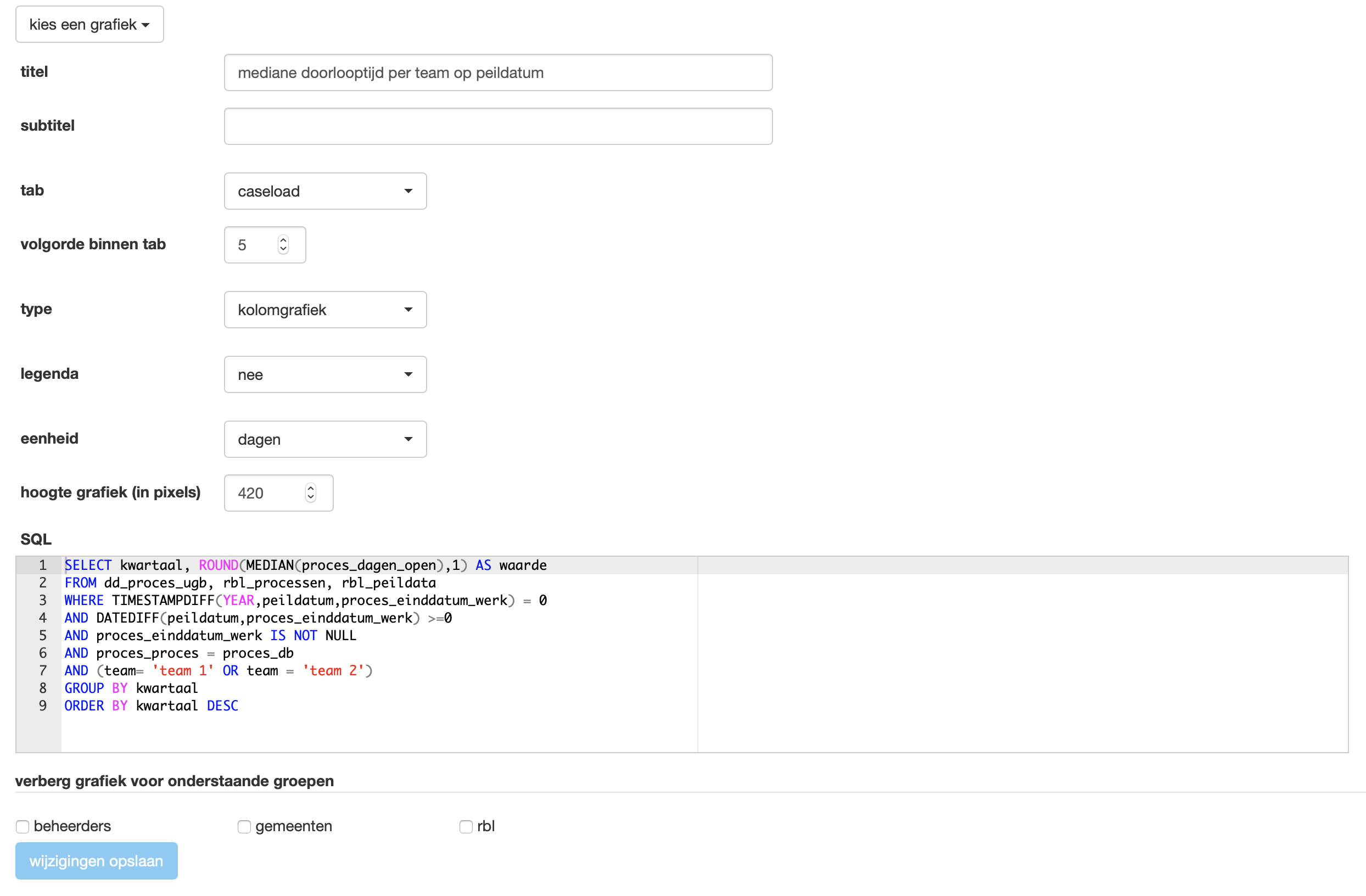Screen dimensions: 1366x896
Task: Open the 'kies een grafiek' dropdown
Action: [89, 25]
